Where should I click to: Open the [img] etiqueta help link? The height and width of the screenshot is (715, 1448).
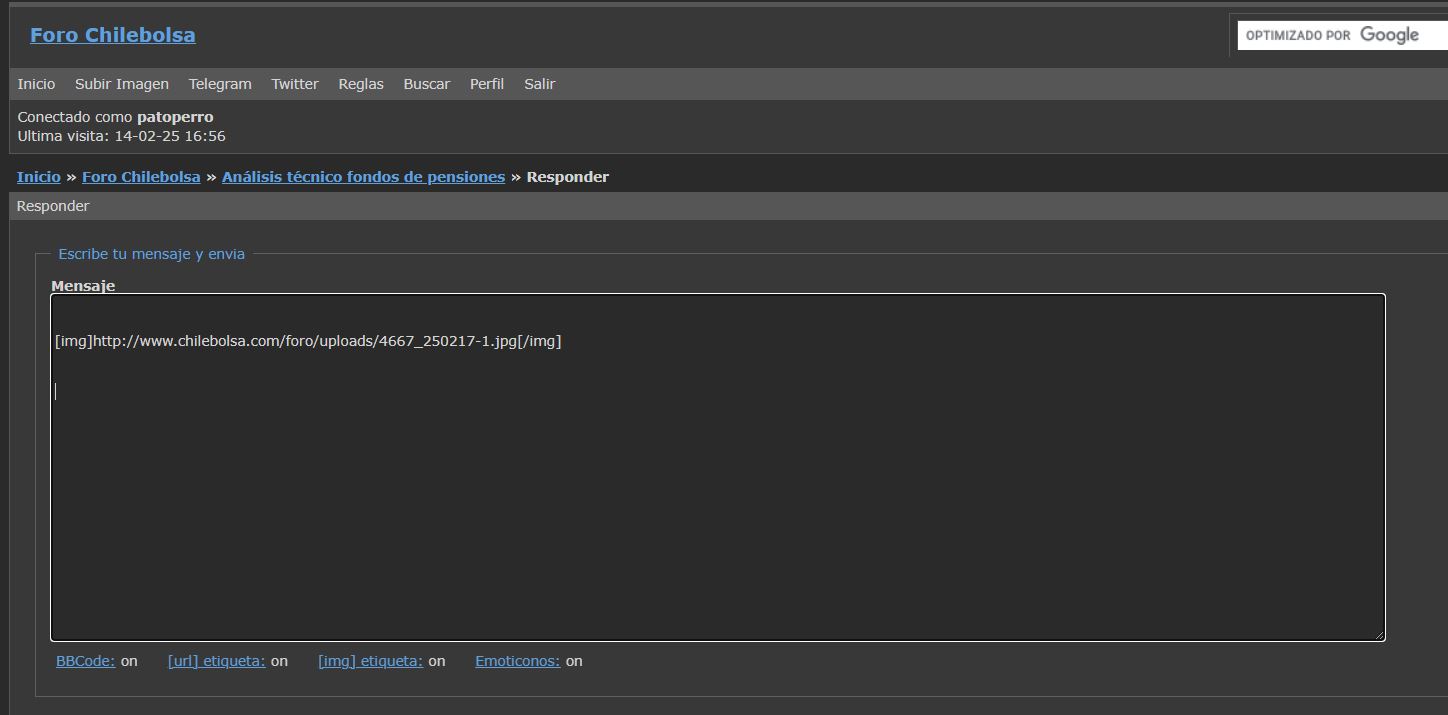click(371, 661)
